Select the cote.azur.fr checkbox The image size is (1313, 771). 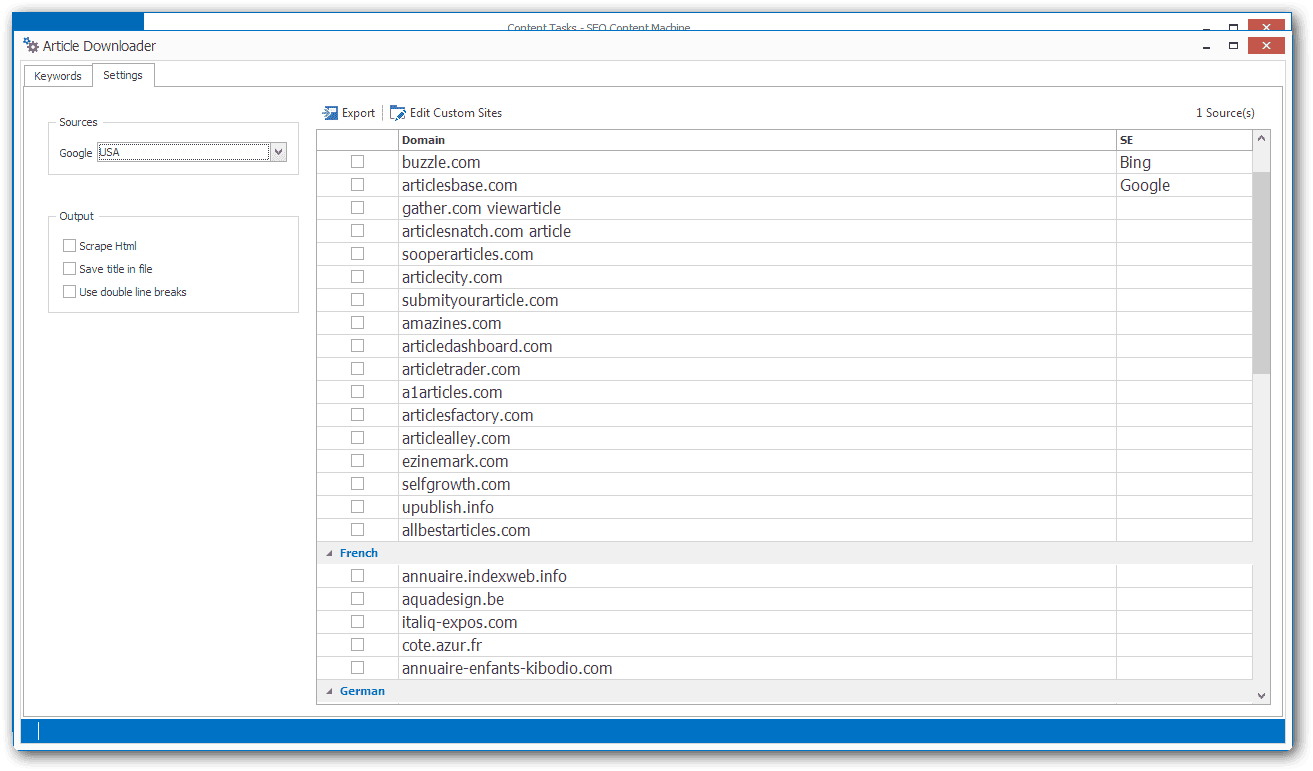point(357,645)
